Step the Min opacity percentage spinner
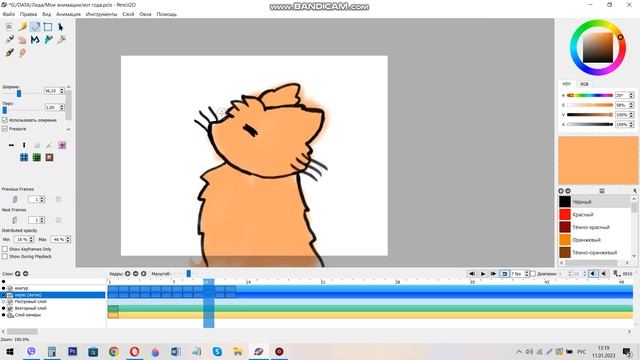 pos(31,240)
